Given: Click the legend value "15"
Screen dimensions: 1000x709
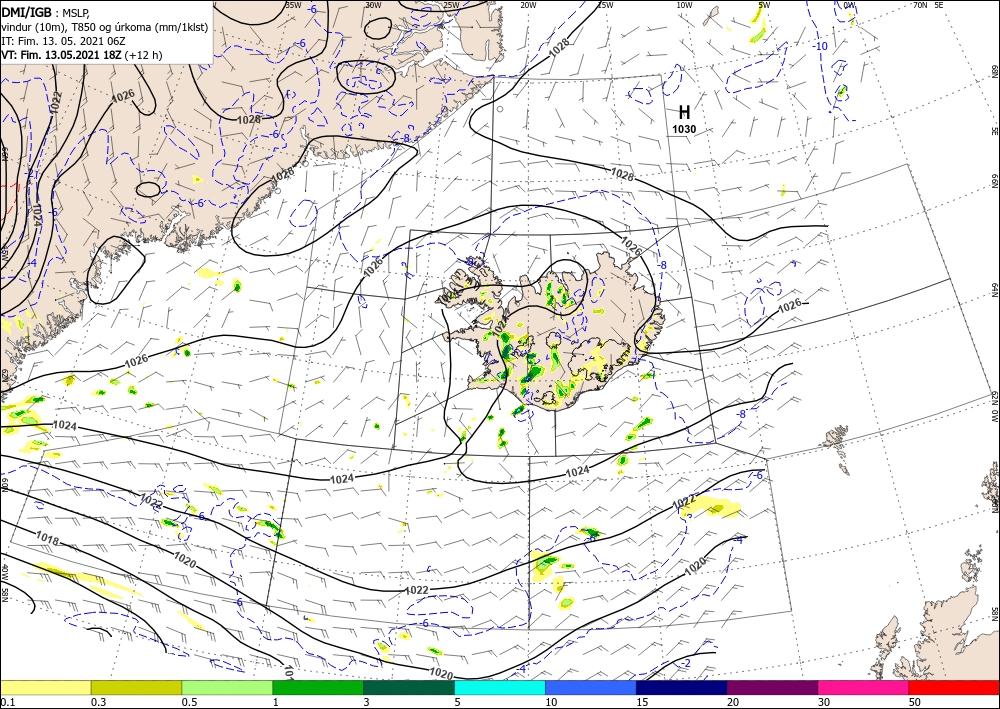Looking at the screenshot, I should click(x=642, y=702).
